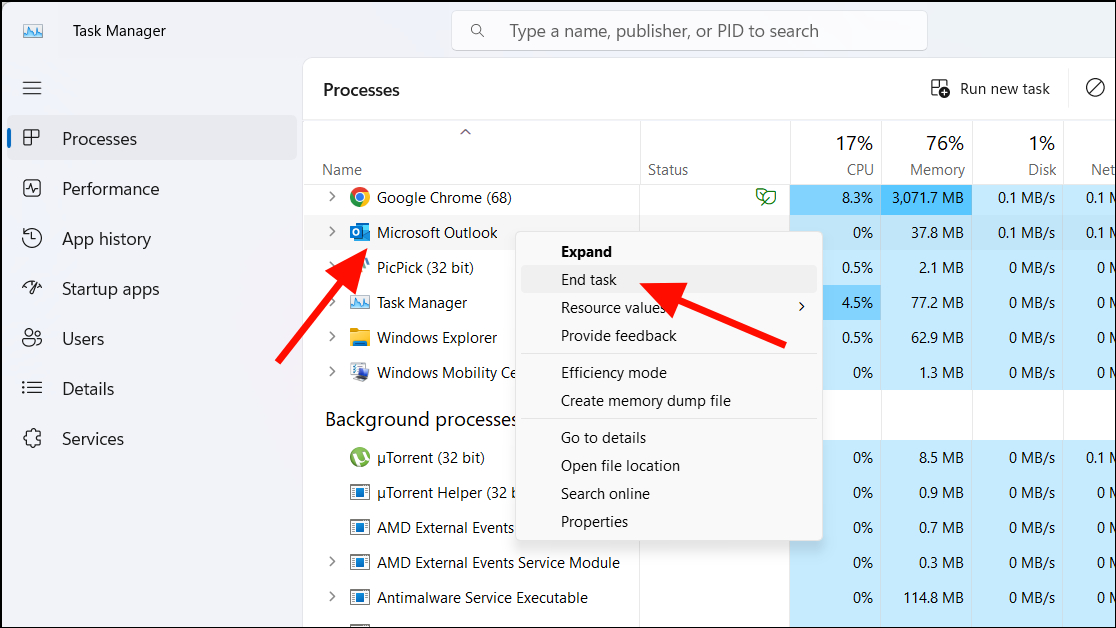Screen dimensions: 1116x628
Task: Click the Services puzzle icon
Action: tap(32, 438)
